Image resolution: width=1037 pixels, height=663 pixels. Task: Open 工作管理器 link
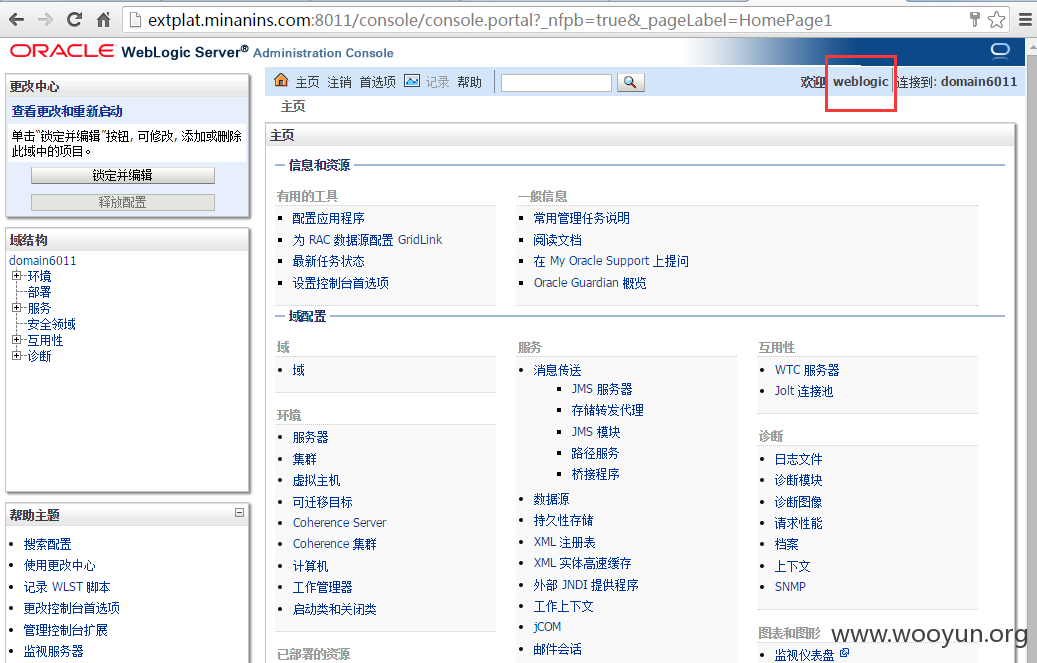click(323, 588)
